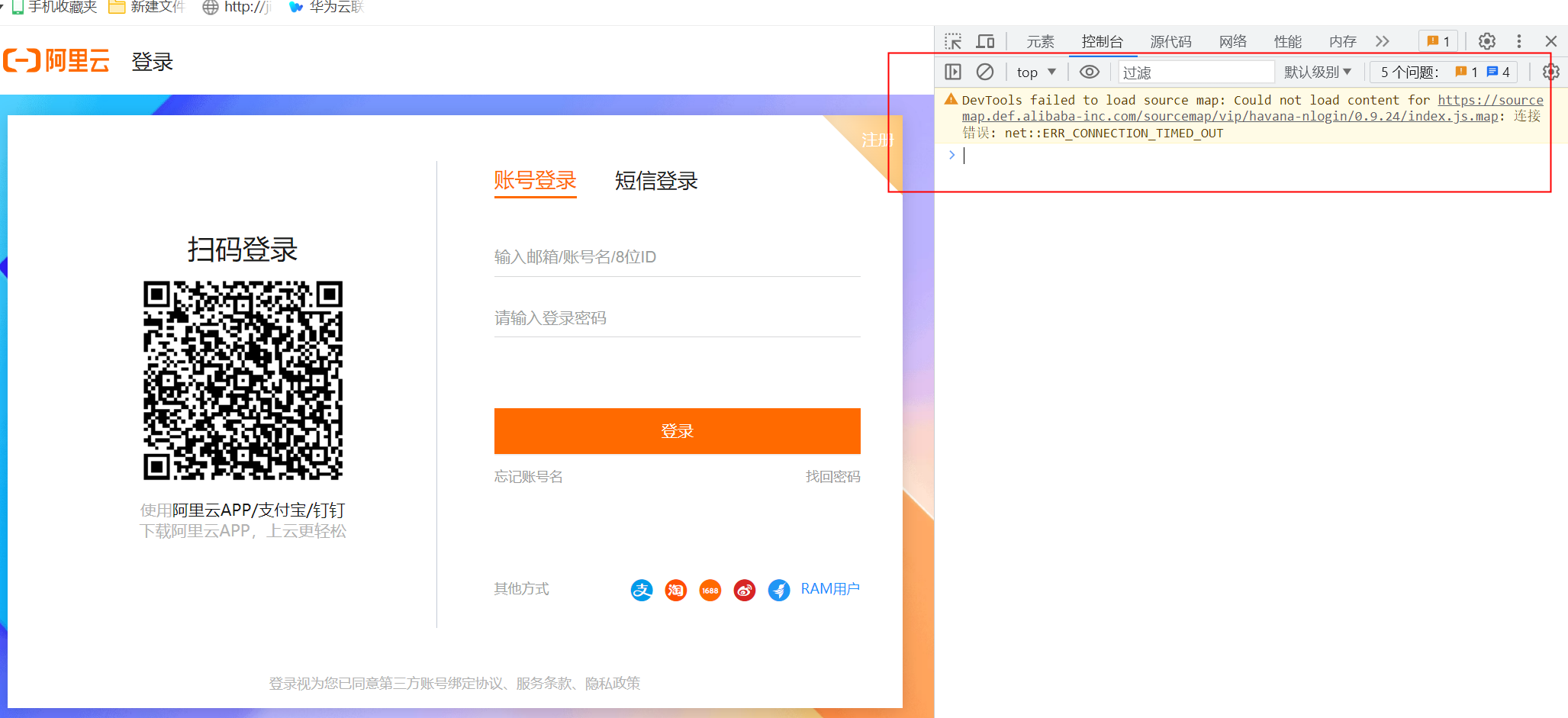Click the 扫码登录 heading
The width and height of the screenshot is (1568, 718).
tap(243, 250)
